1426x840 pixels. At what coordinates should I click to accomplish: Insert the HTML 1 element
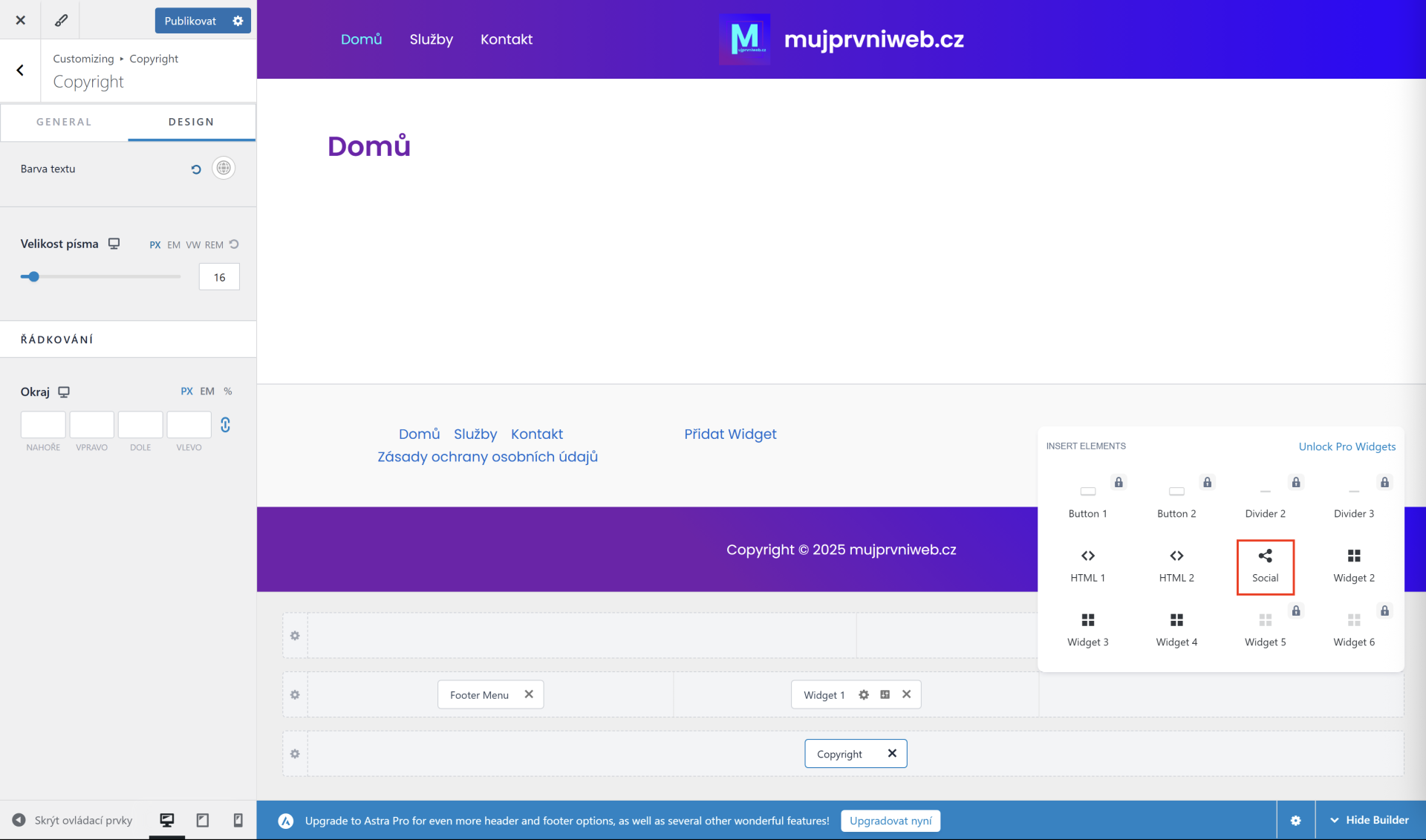(1087, 566)
